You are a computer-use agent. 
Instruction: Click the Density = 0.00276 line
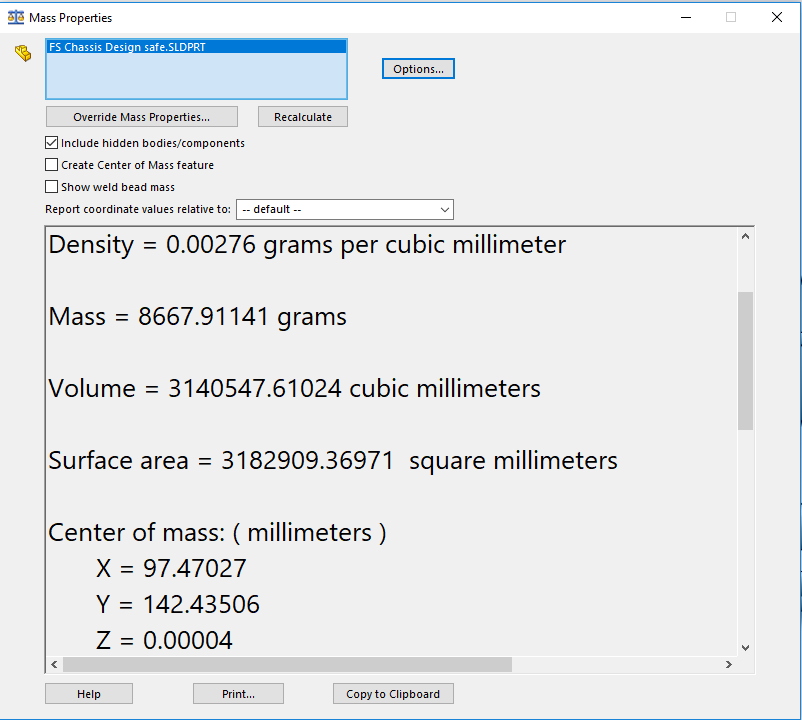coord(307,245)
